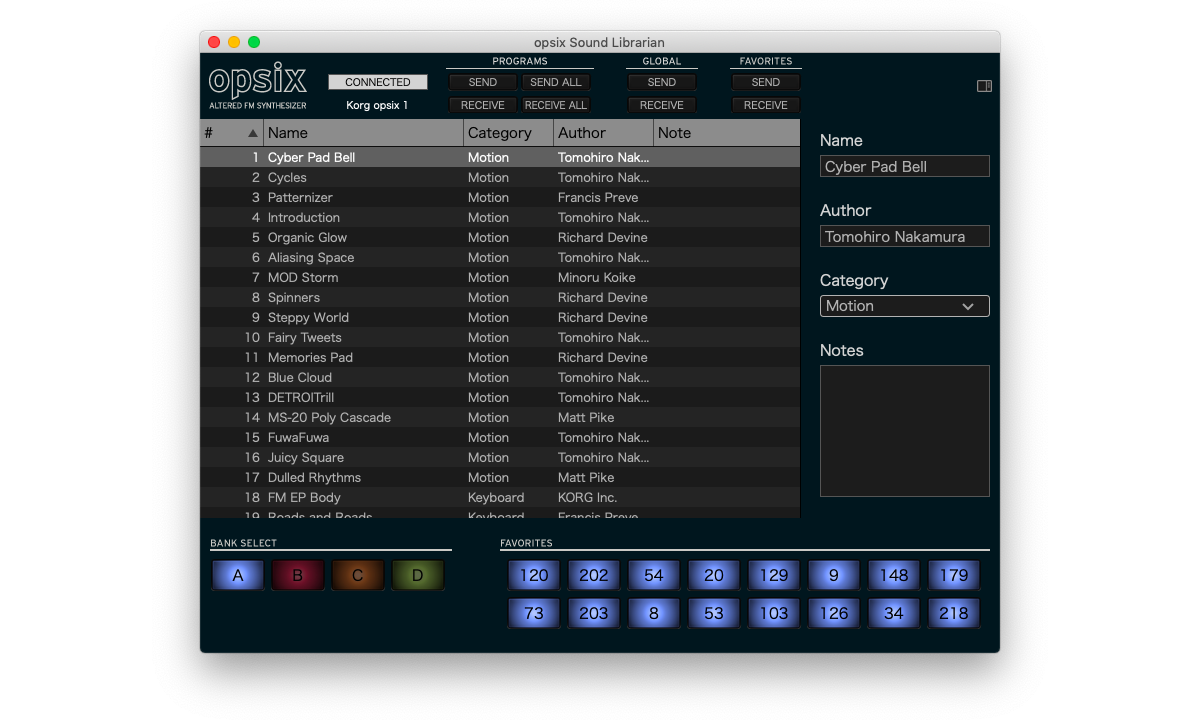This screenshot has width=1200, height=720.
Task: Select favorite slot 9
Action: tap(834, 575)
